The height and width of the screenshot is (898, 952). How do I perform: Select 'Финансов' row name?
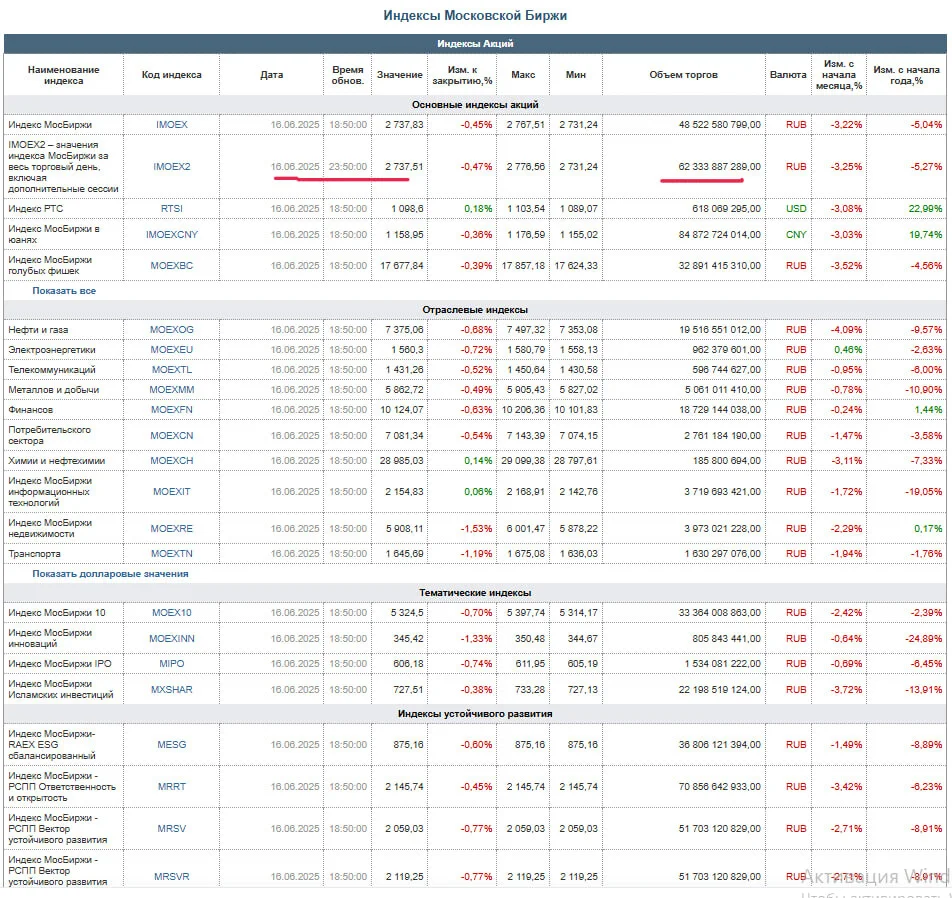pyautogui.click(x=30, y=410)
